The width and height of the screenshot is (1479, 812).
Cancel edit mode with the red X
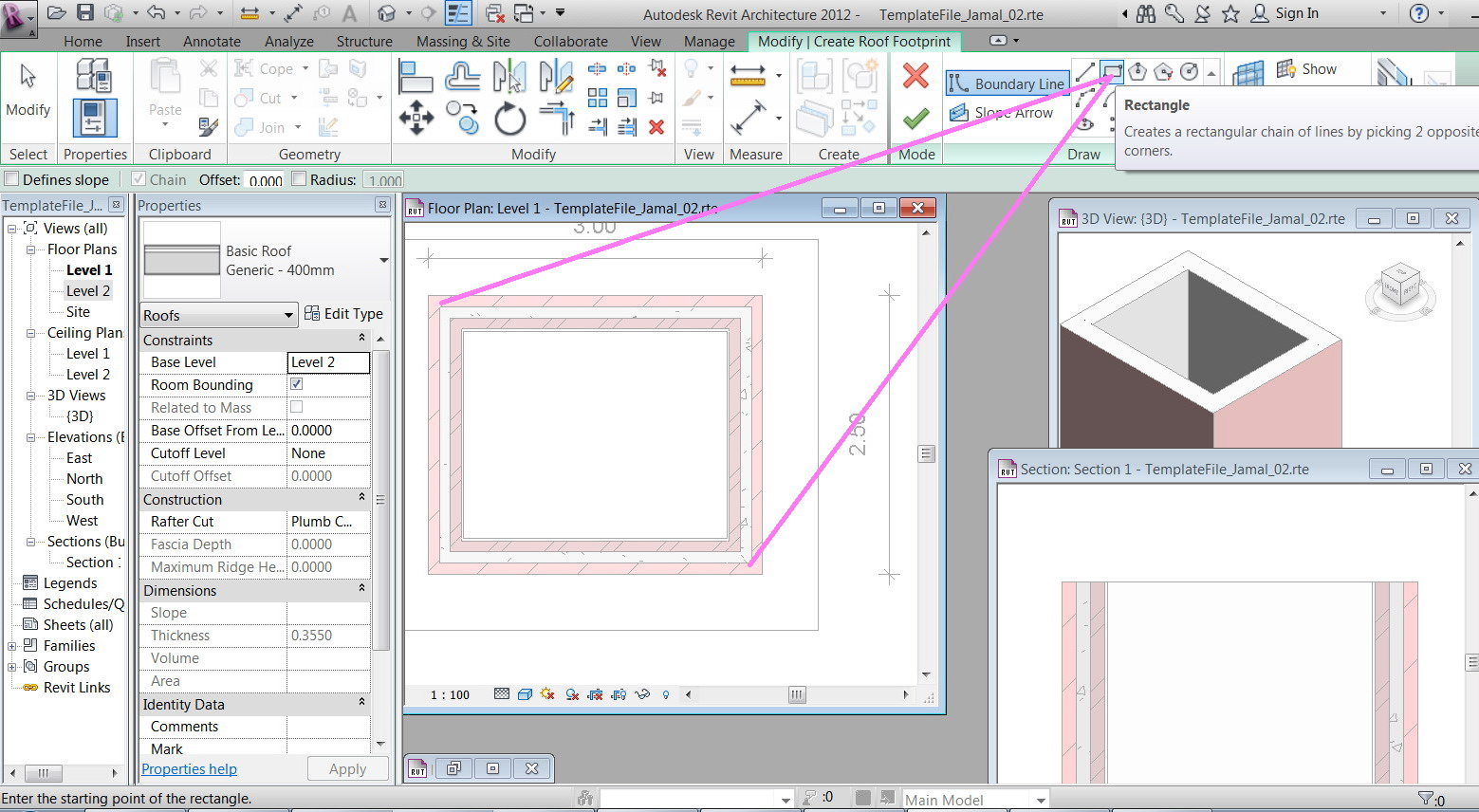tap(915, 75)
